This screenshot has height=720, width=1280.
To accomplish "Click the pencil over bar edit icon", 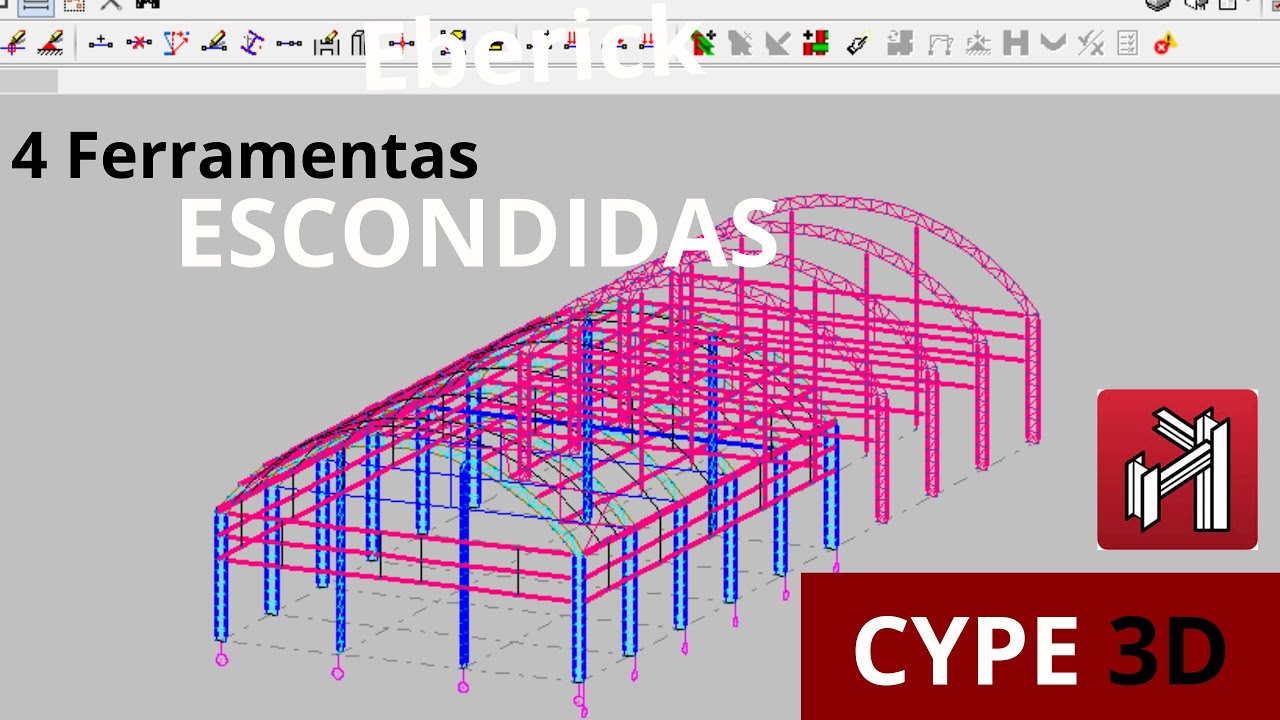I will [x=213, y=43].
